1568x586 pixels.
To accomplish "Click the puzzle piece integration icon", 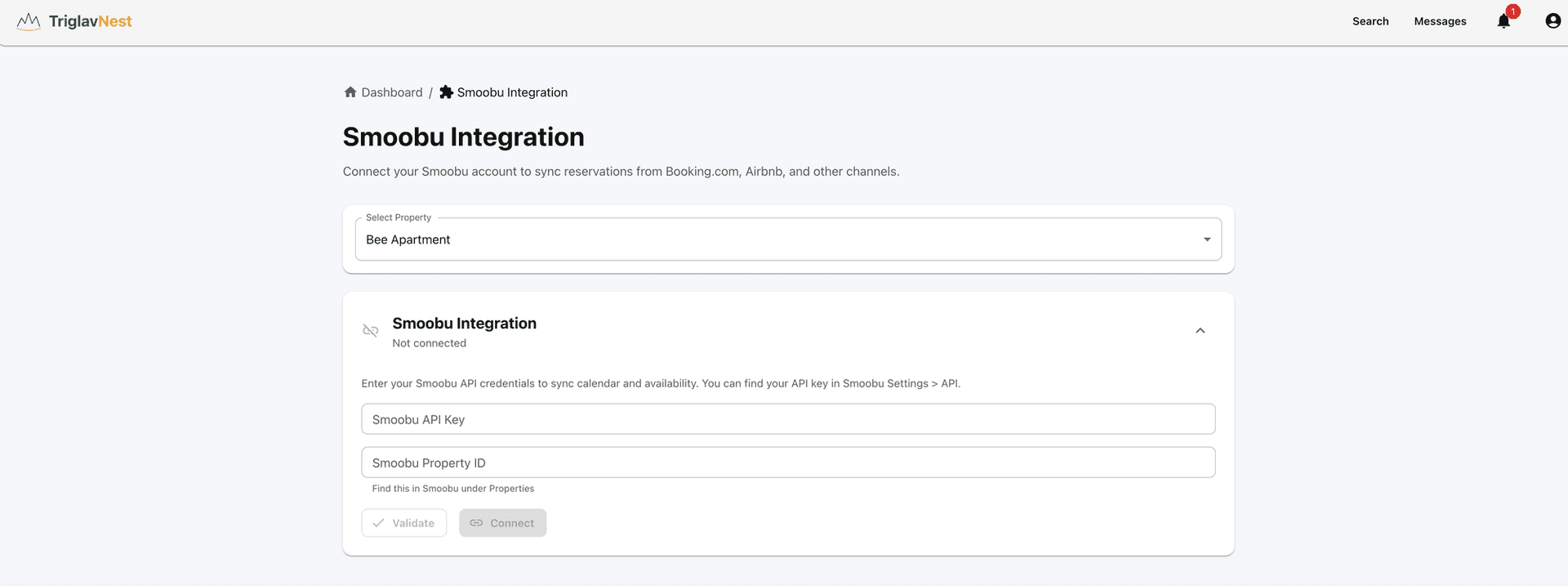I will point(446,92).
